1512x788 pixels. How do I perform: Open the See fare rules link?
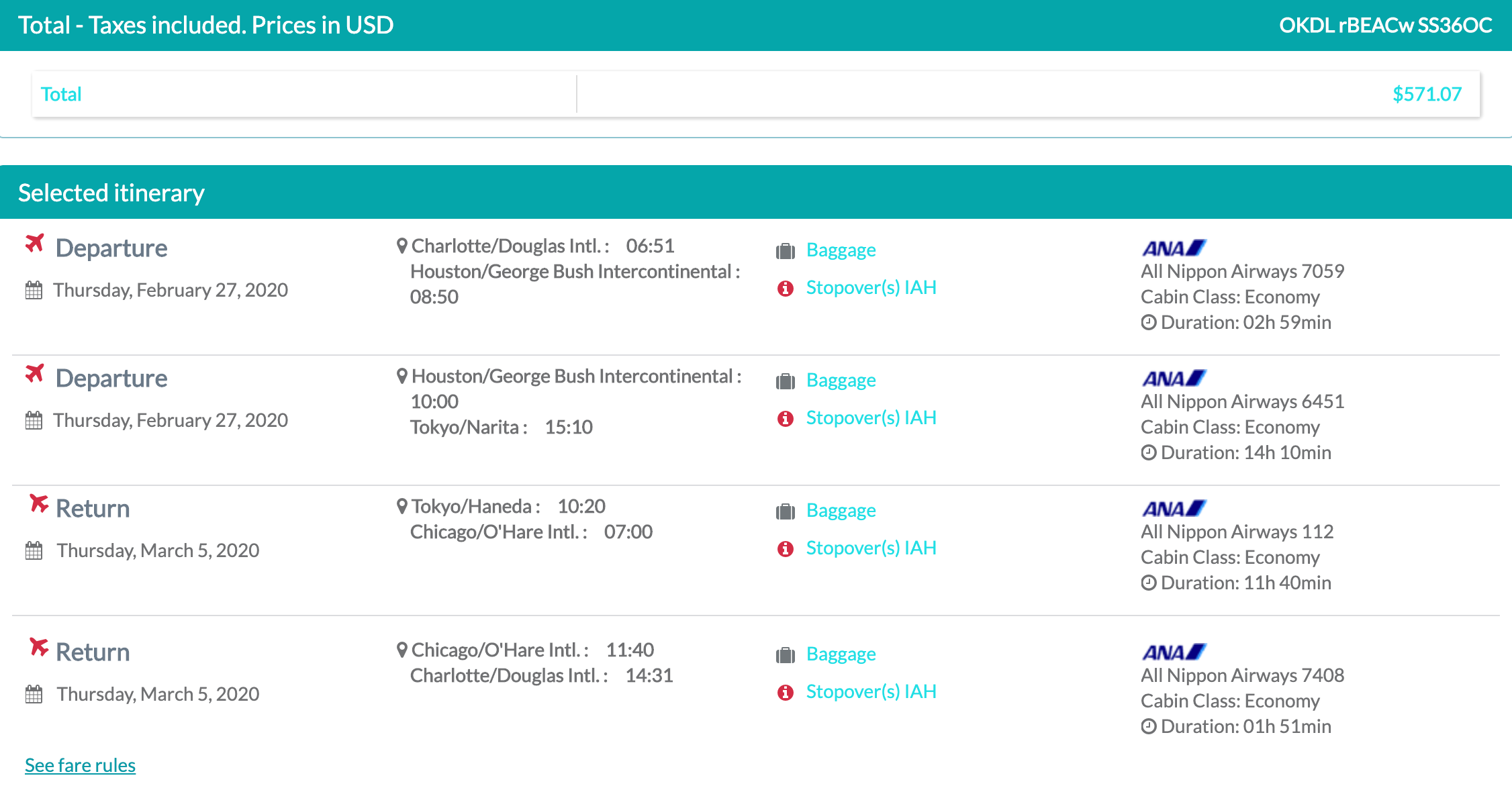click(x=80, y=765)
